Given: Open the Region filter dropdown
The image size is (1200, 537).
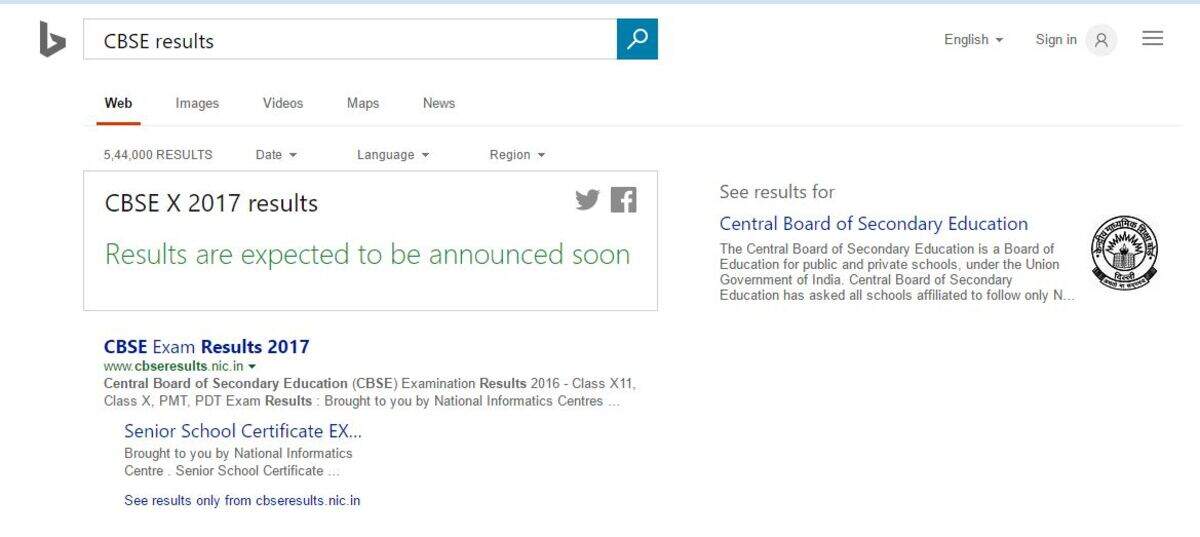Looking at the screenshot, I should point(517,155).
